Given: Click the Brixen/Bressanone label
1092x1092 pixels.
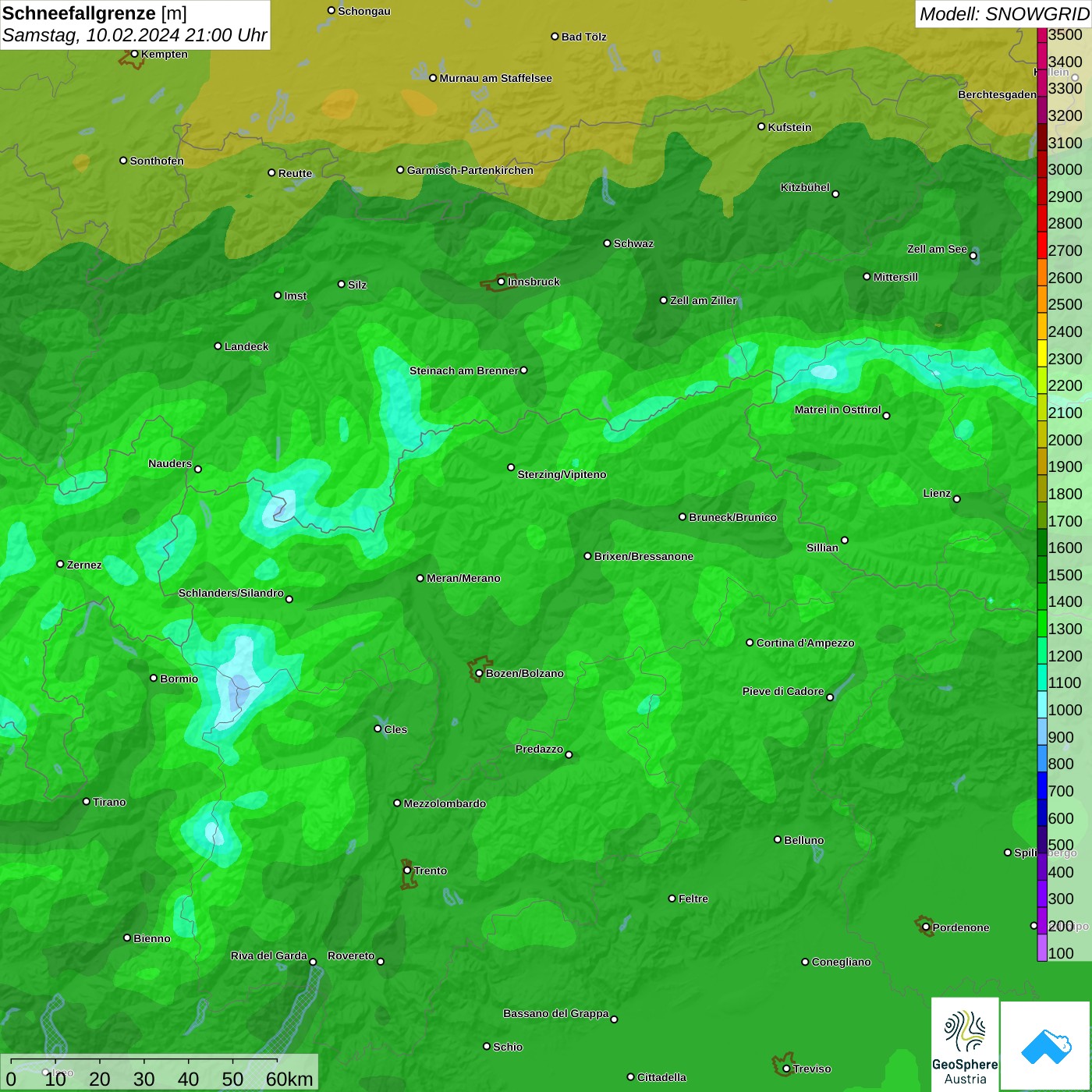Looking at the screenshot, I should [x=643, y=556].
